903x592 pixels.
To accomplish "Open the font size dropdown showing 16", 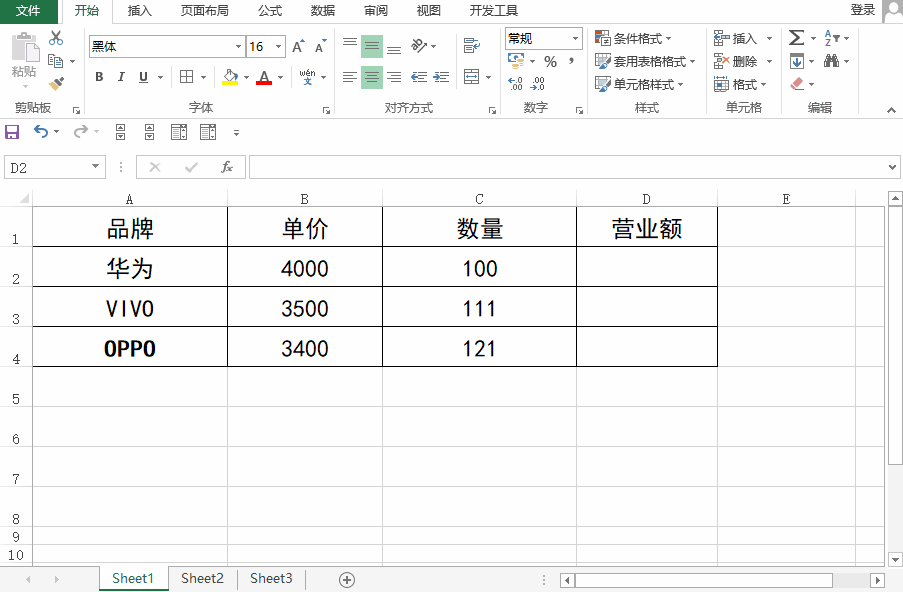I will (278, 47).
